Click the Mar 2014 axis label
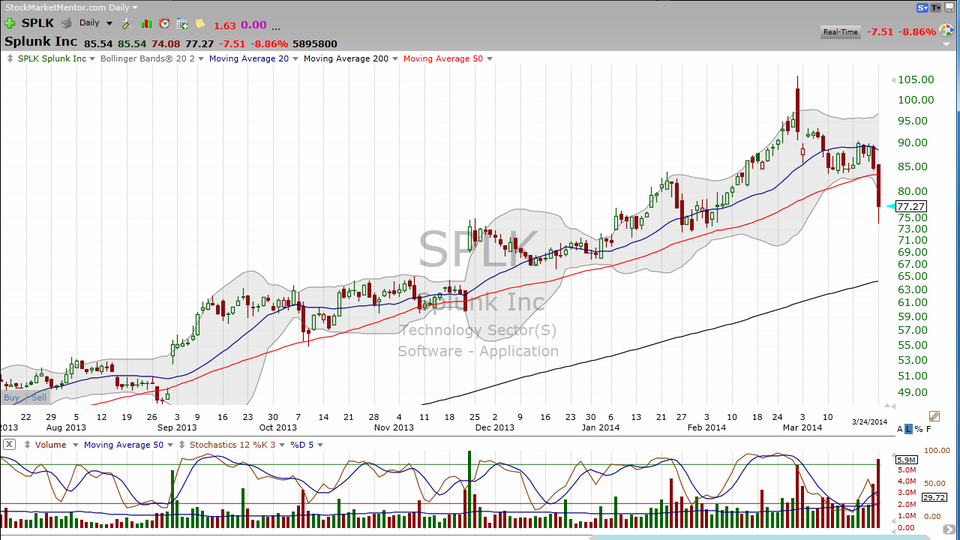Viewport: 960px width, 540px height. (802, 427)
